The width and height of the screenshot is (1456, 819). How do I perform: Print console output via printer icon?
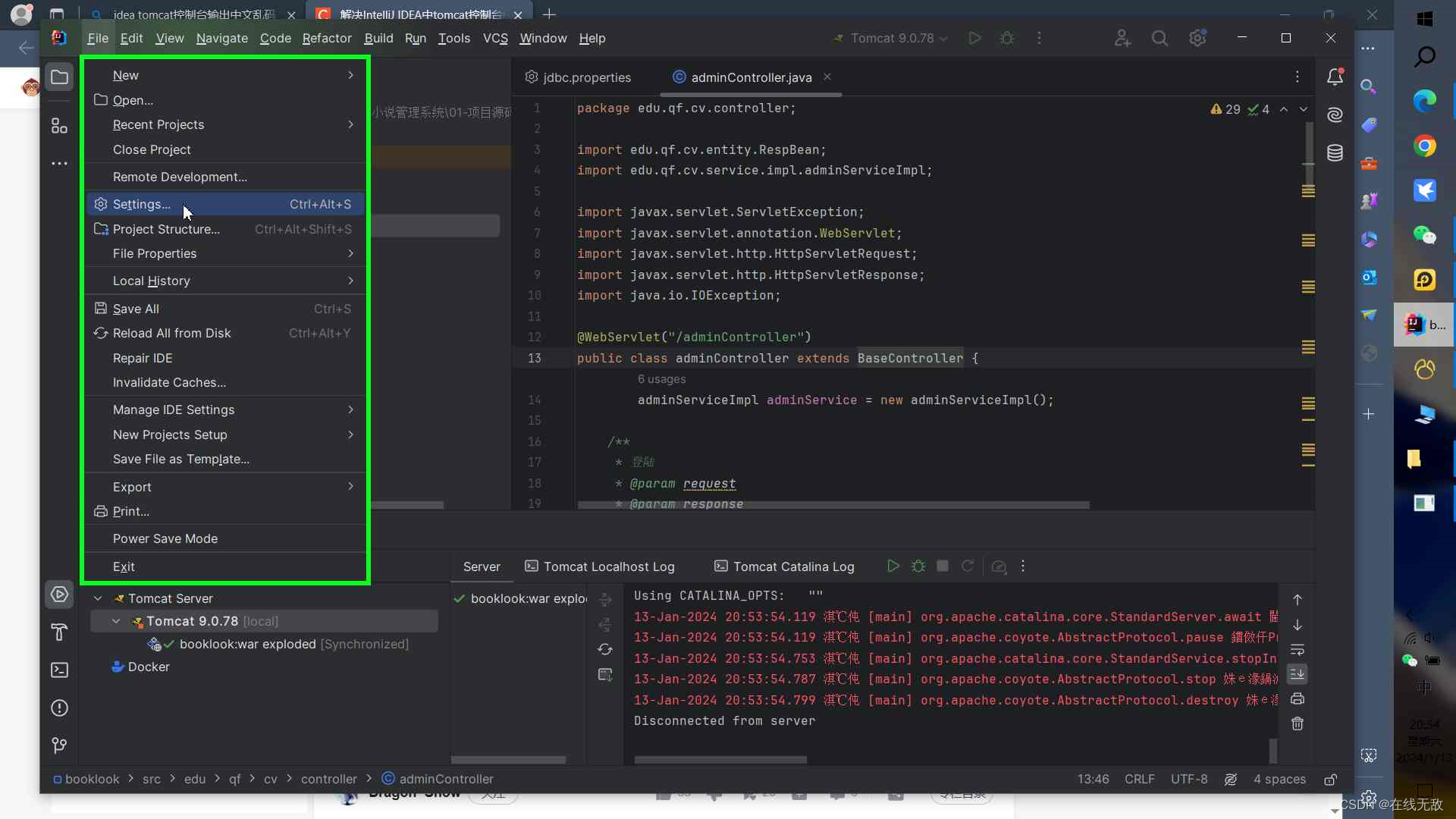pos(1298,699)
